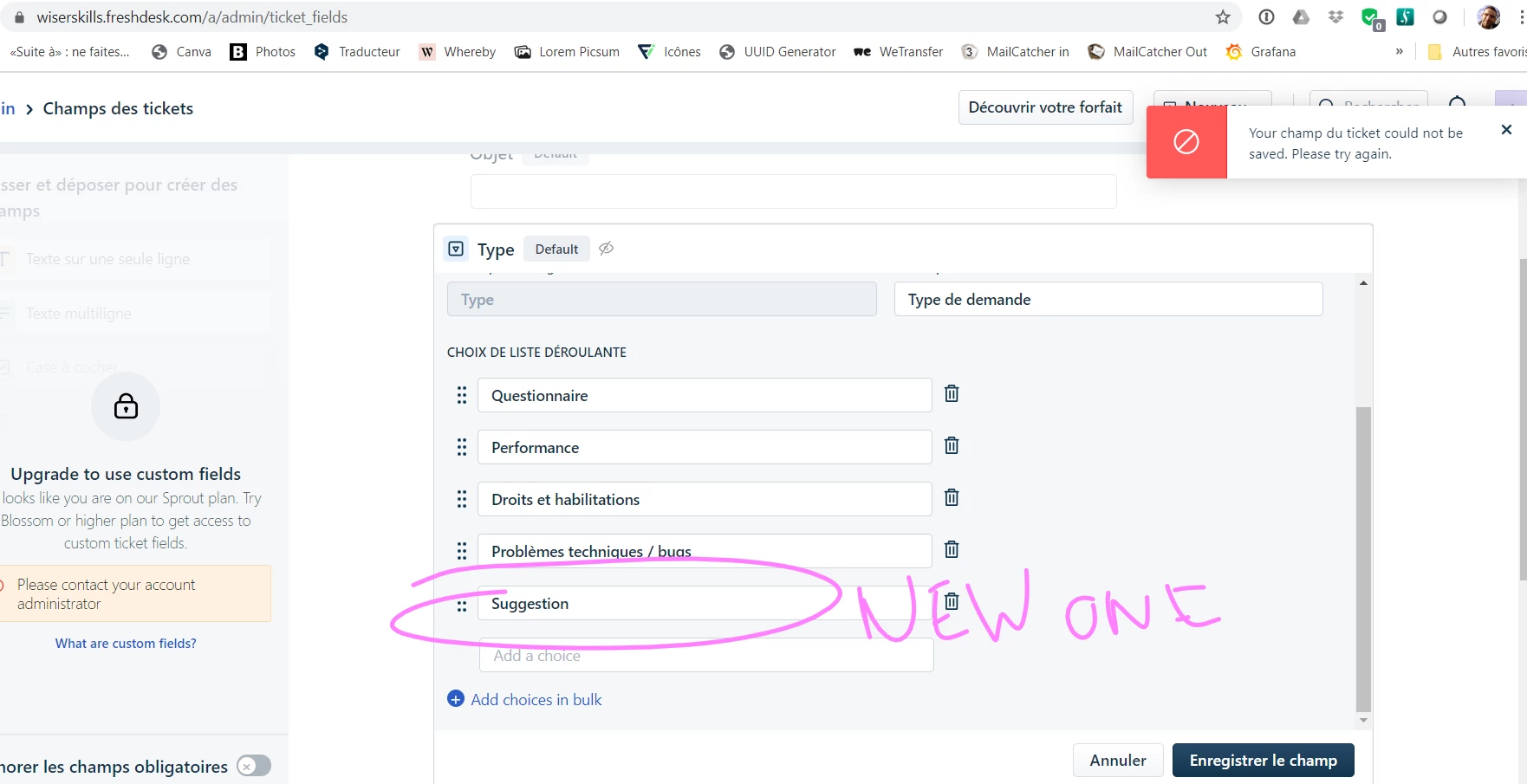Click the drag handle of Performance row
This screenshot has height=784, width=1527.
coord(462,447)
